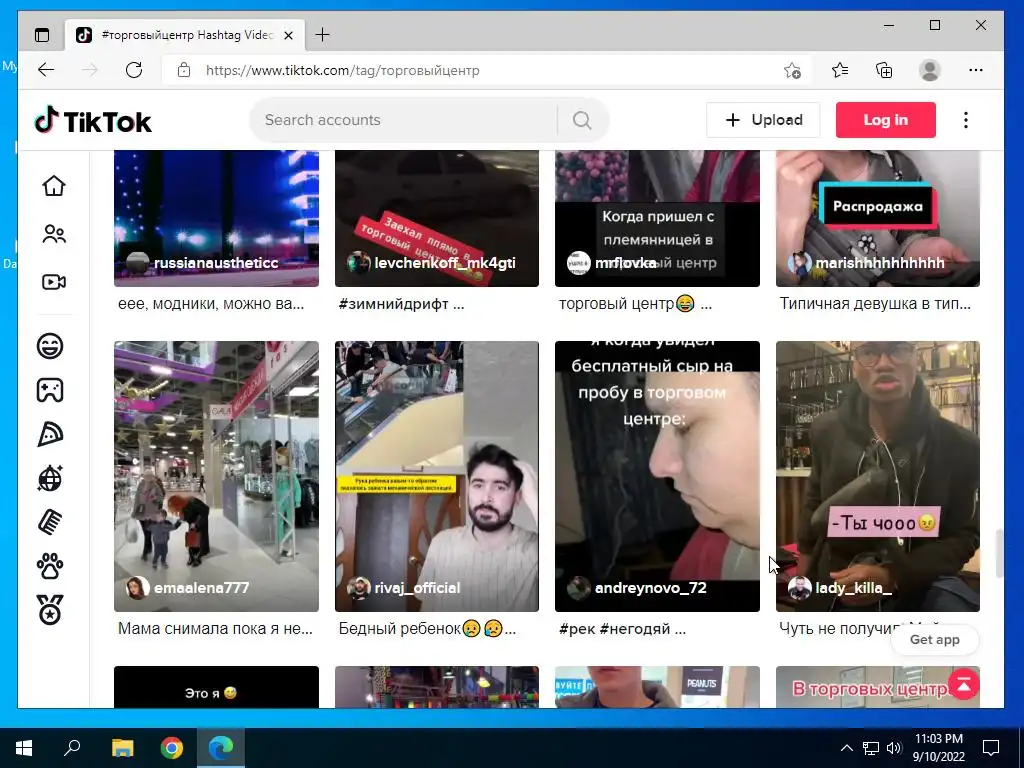Click the caption 'еее, модники, можно ва...'

211,304
